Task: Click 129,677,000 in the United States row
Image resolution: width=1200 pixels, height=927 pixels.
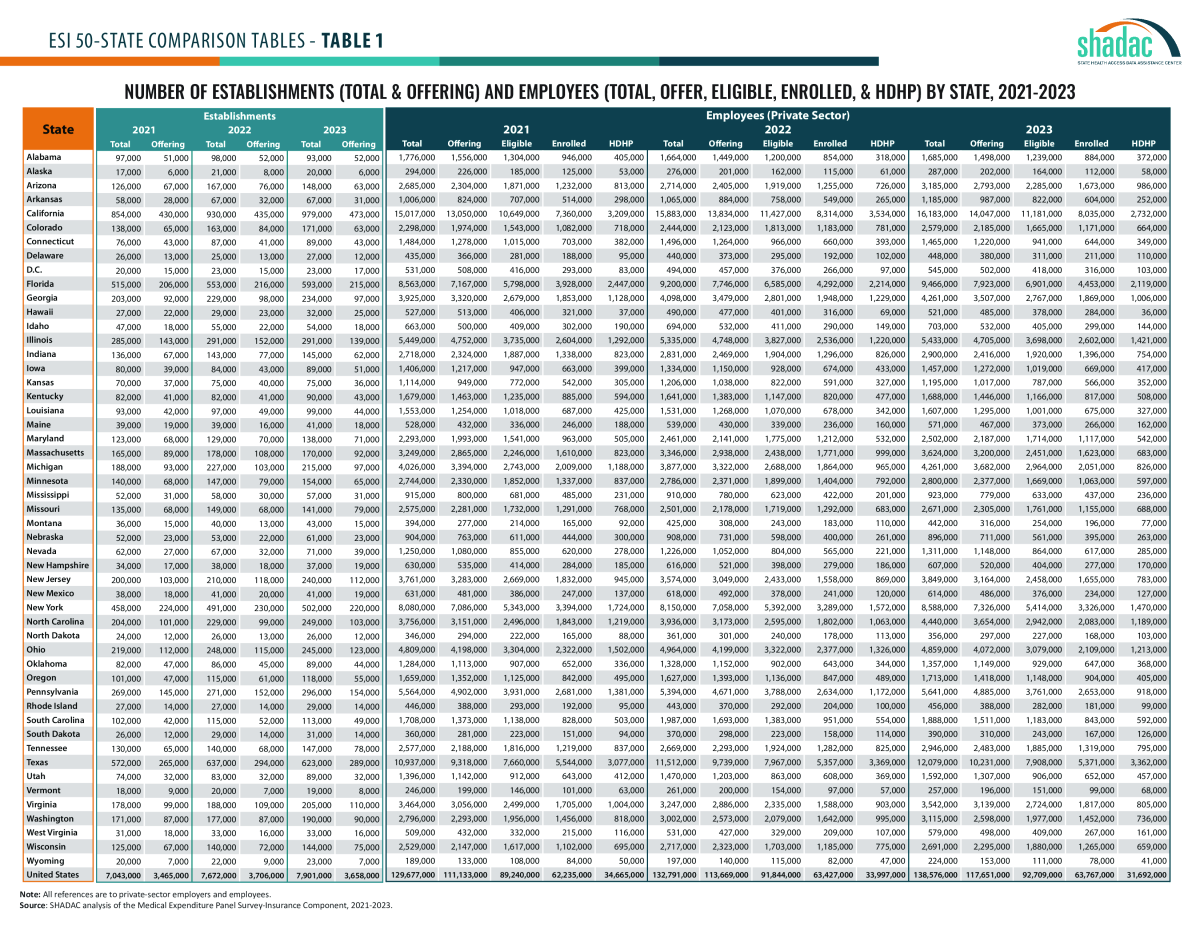Action: (x=411, y=875)
